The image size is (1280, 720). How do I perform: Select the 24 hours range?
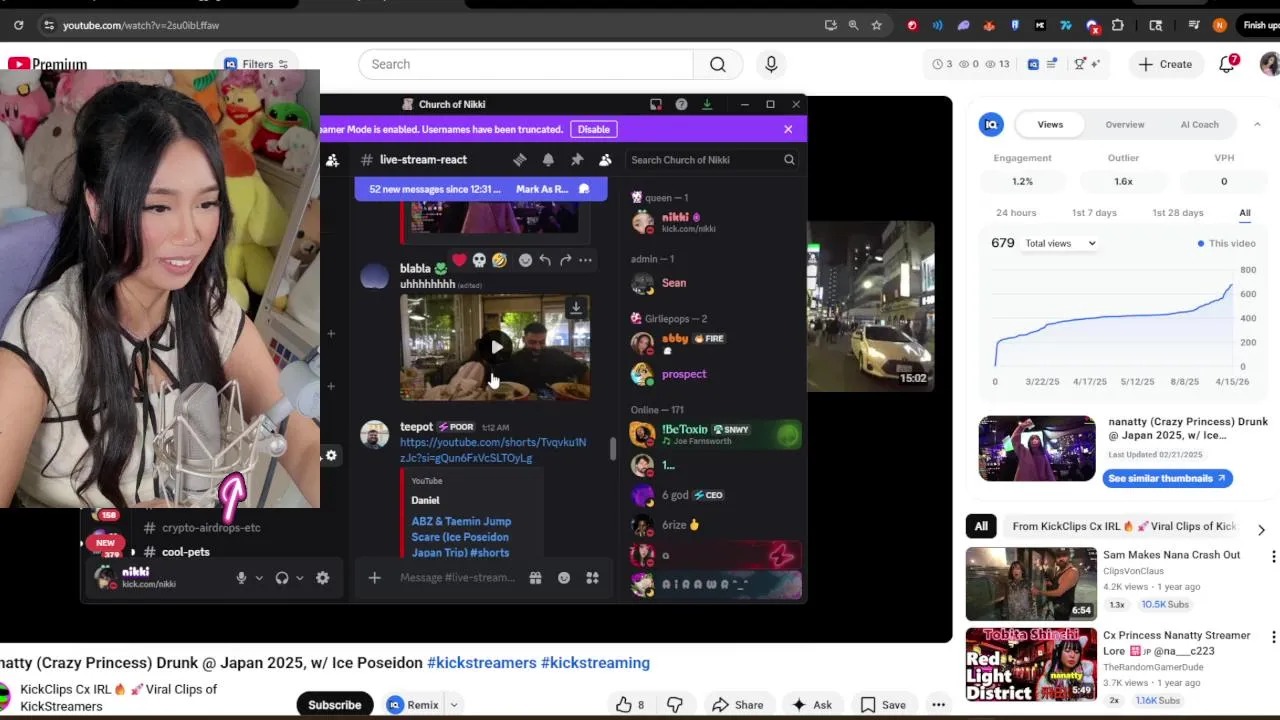[1016, 213]
